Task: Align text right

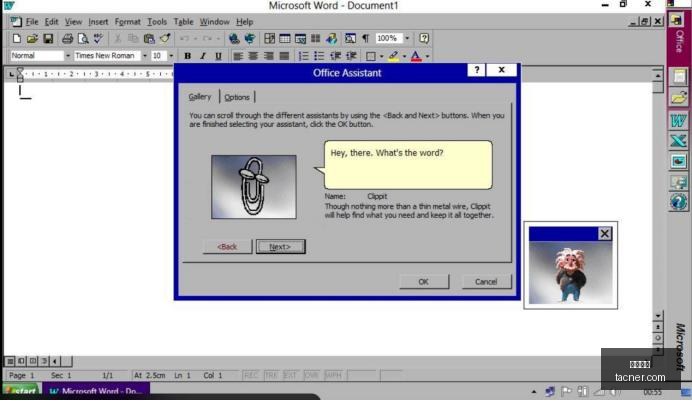Action: [268, 56]
